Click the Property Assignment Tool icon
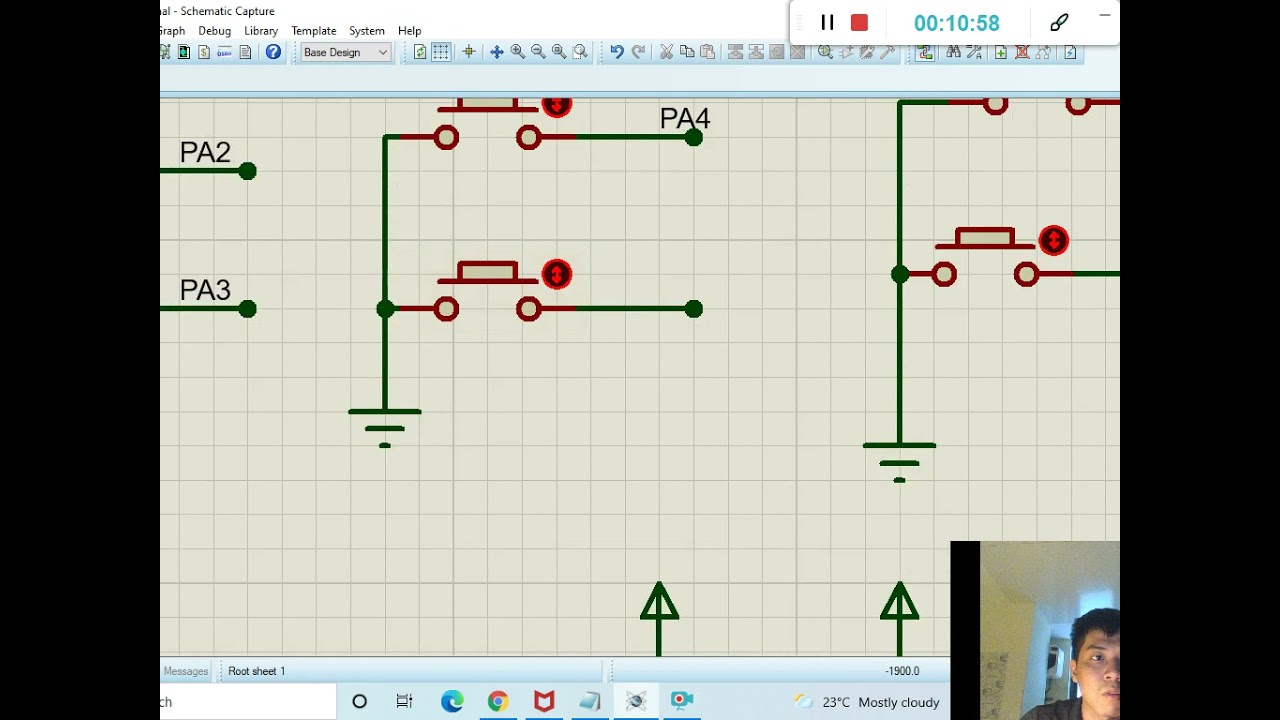 (974, 52)
